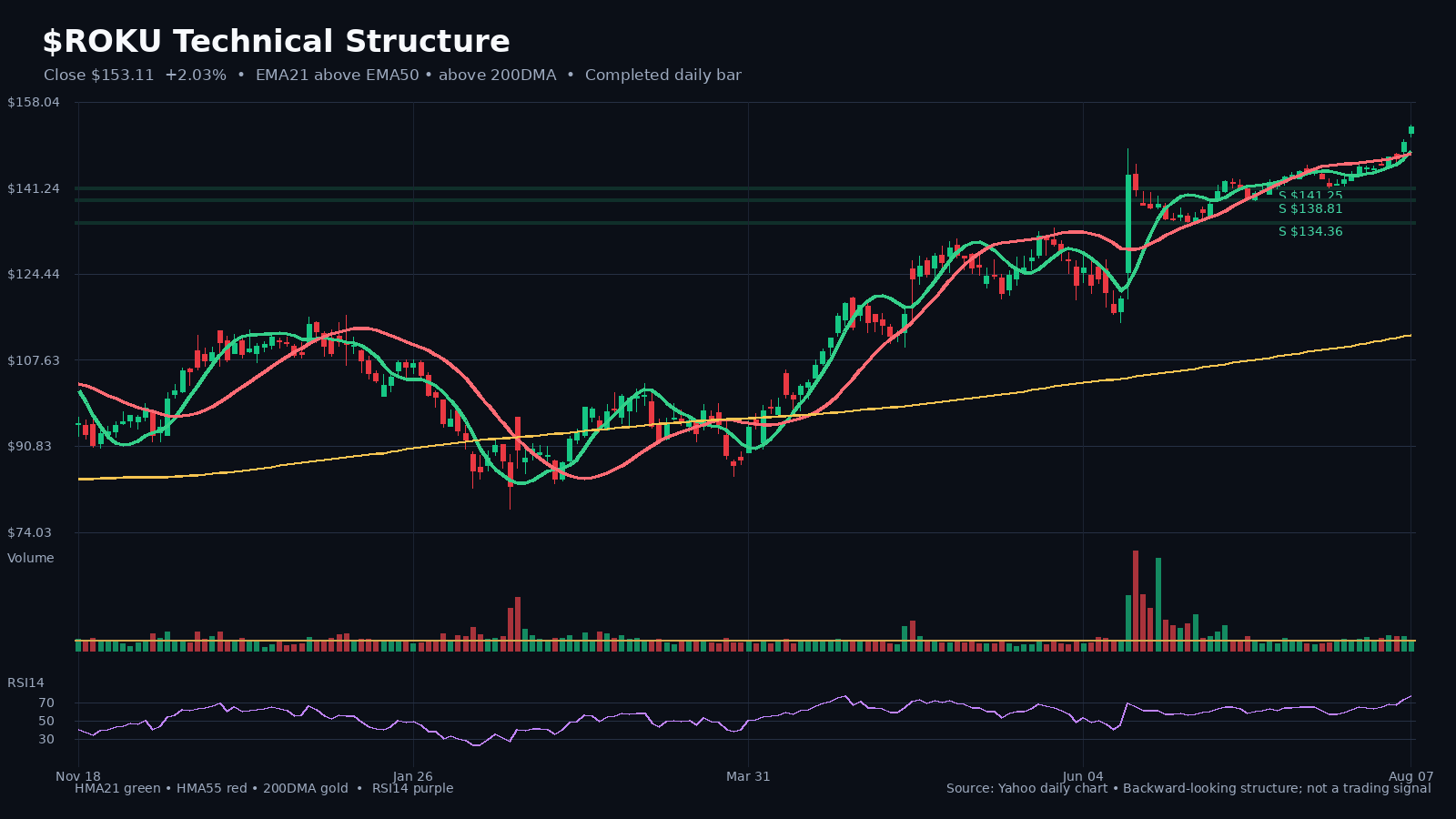Select the "Completed daily bar" subtitle text
Image resolution: width=1456 pixels, height=819 pixels.
pyautogui.click(x=663, y=76)
